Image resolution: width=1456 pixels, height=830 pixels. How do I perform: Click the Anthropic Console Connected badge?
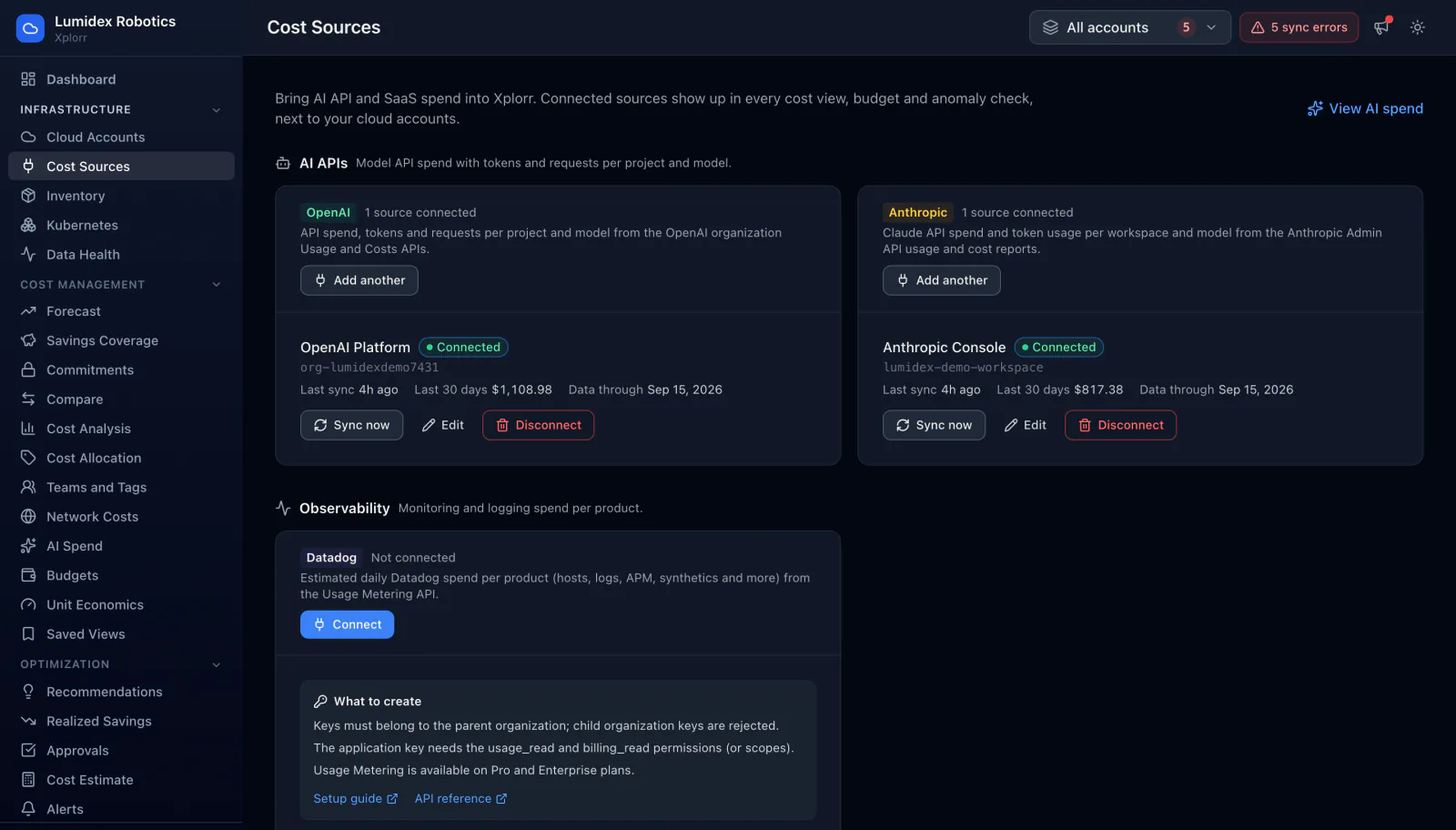pos(1058,347)
